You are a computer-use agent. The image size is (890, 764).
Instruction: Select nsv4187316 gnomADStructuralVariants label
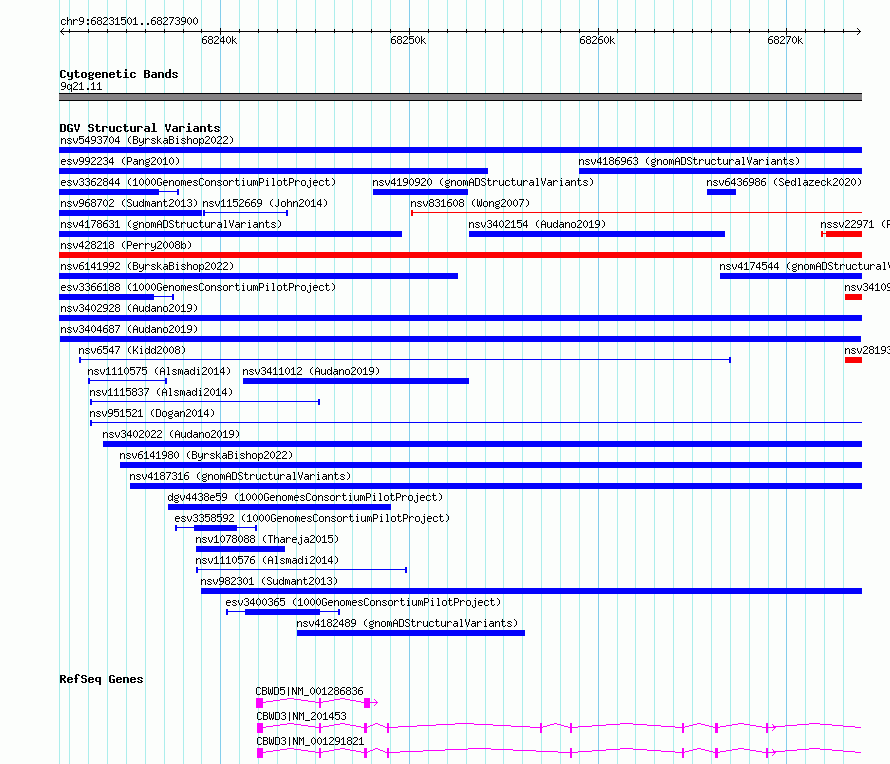(x=240, y=476)
